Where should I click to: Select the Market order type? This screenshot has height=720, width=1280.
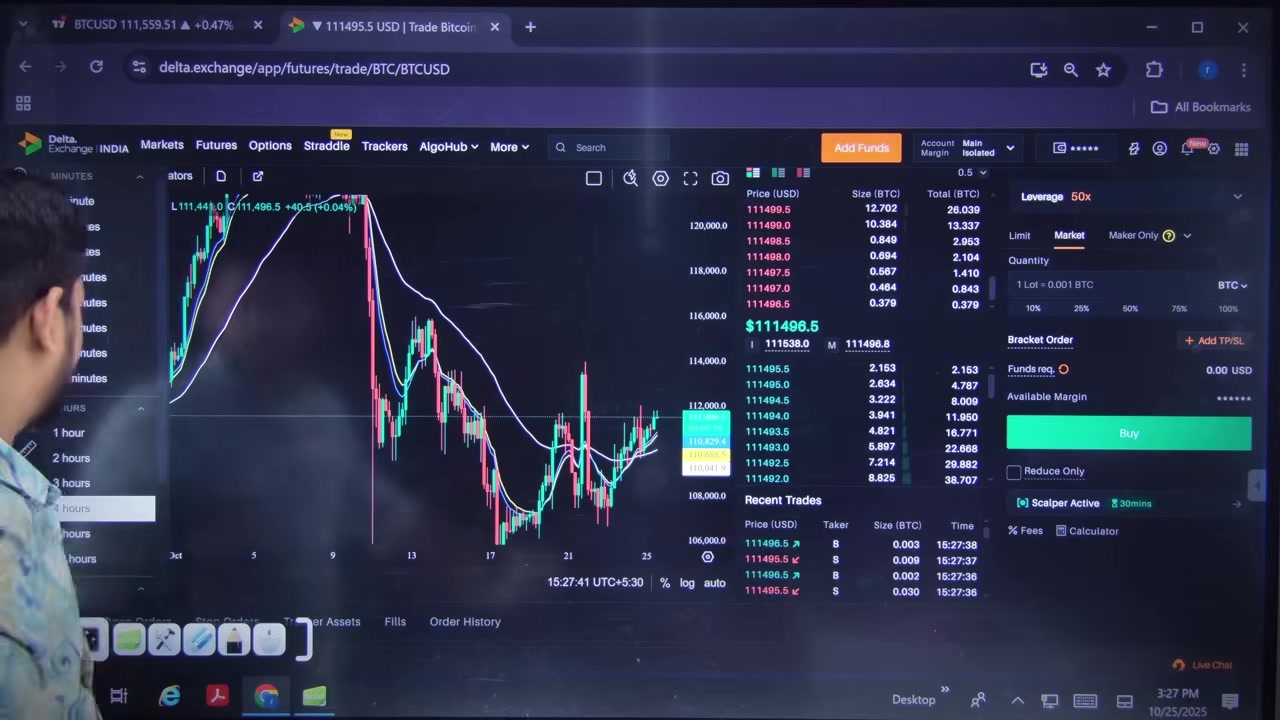pos(1069,235)
